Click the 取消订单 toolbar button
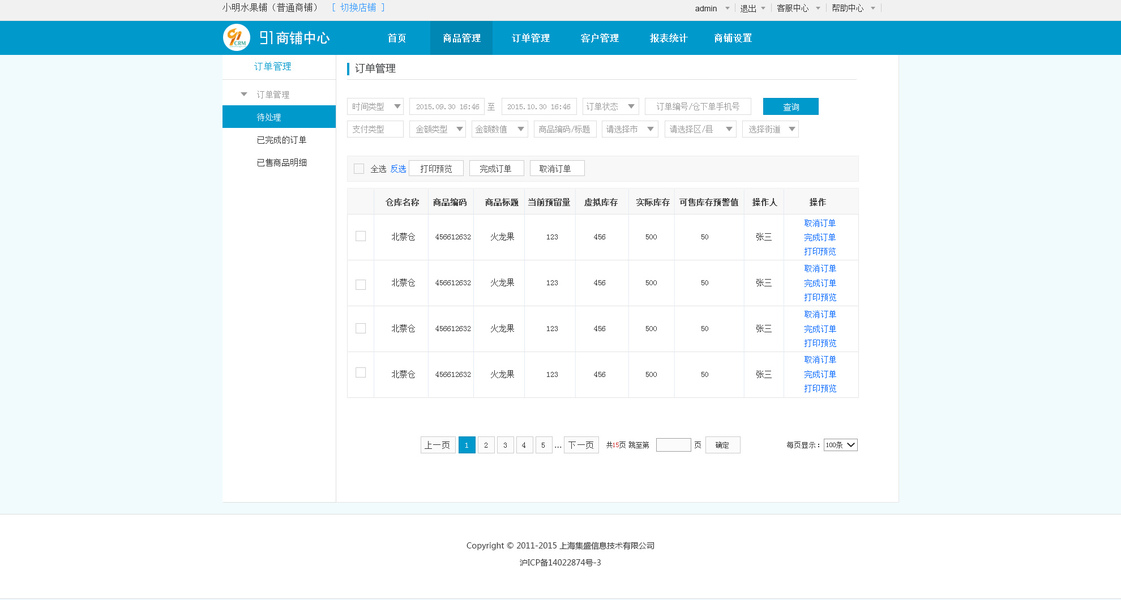Image resolution: width=1121 pixels, height=600 pixels. (x=557, y=169)
